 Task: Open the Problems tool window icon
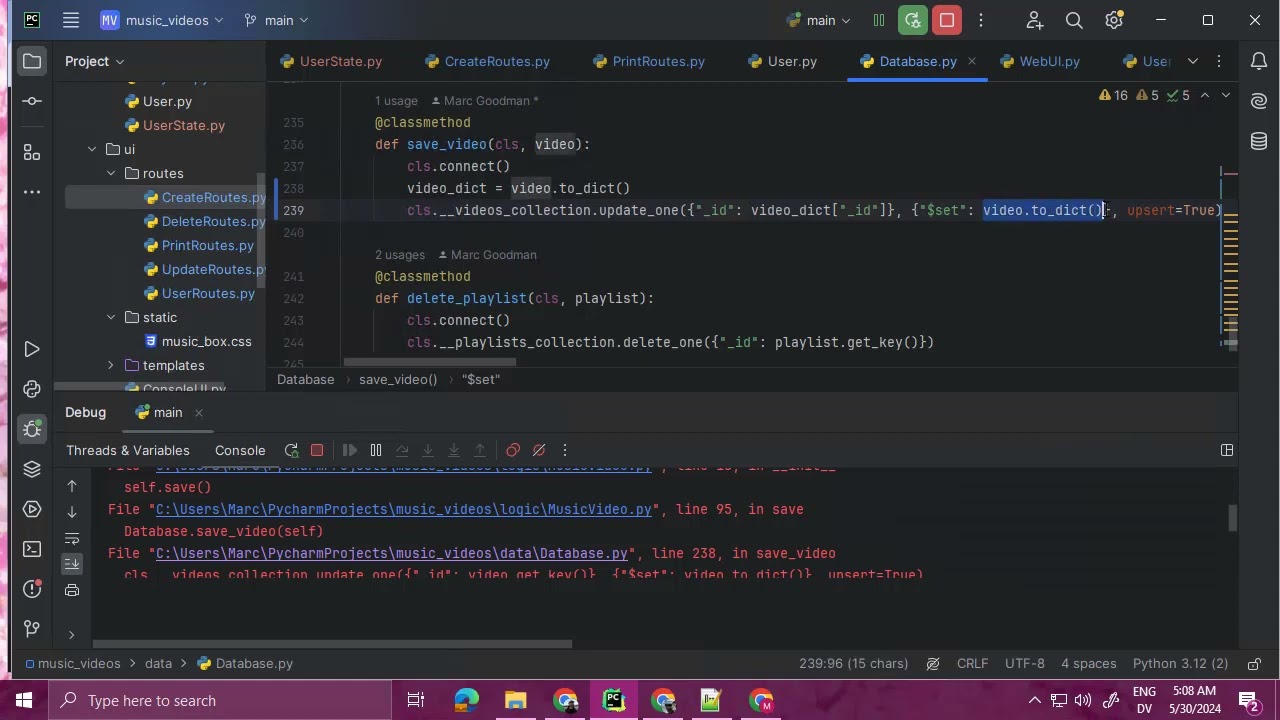pyautogui.click(x=32, y=589)
